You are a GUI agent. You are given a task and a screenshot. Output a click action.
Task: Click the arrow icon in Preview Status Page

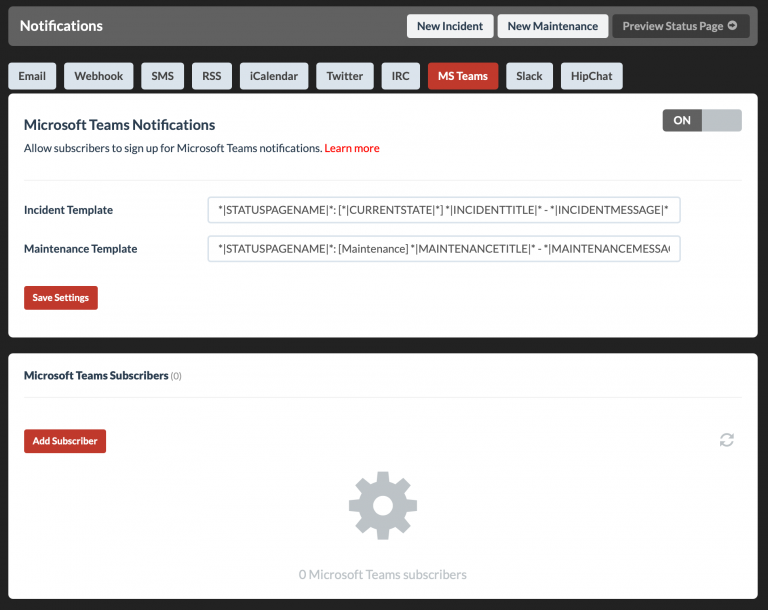(x=732, y=25)
